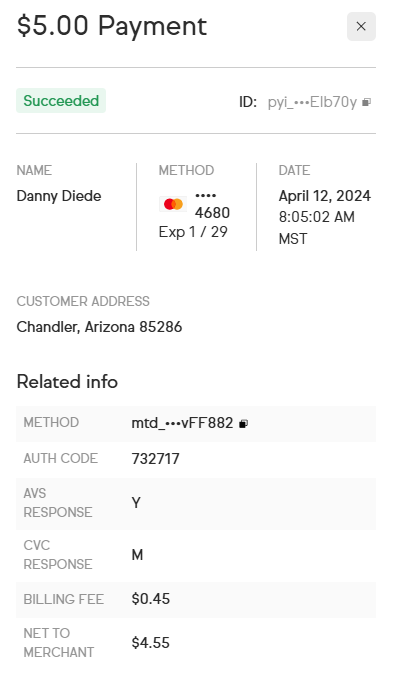
Task: Click the mtd_•••vFF882 method link
Action: tap(182, 423)
